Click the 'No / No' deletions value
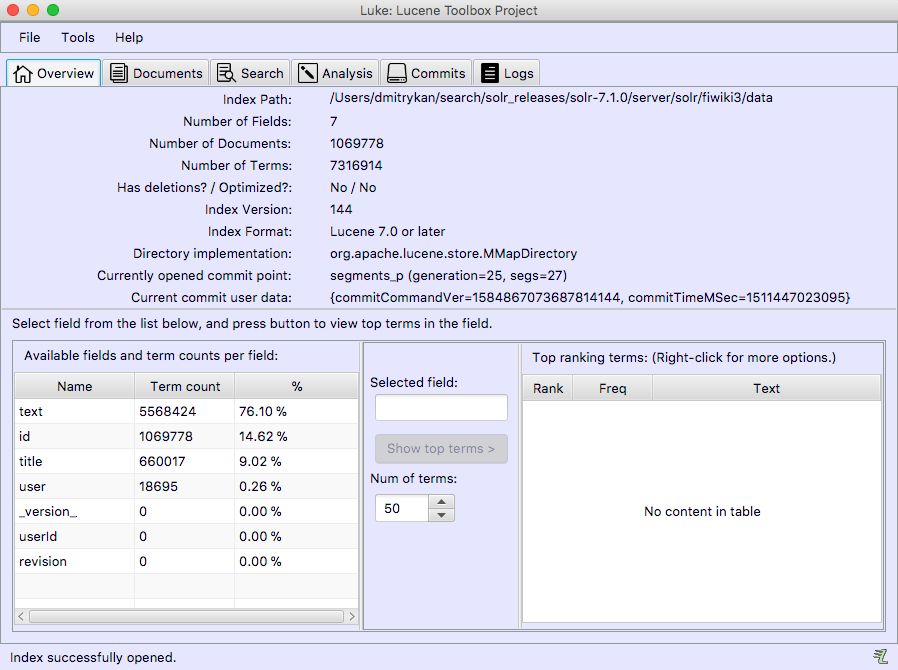This screenshot has height=670, width=898. coord(353,188)
